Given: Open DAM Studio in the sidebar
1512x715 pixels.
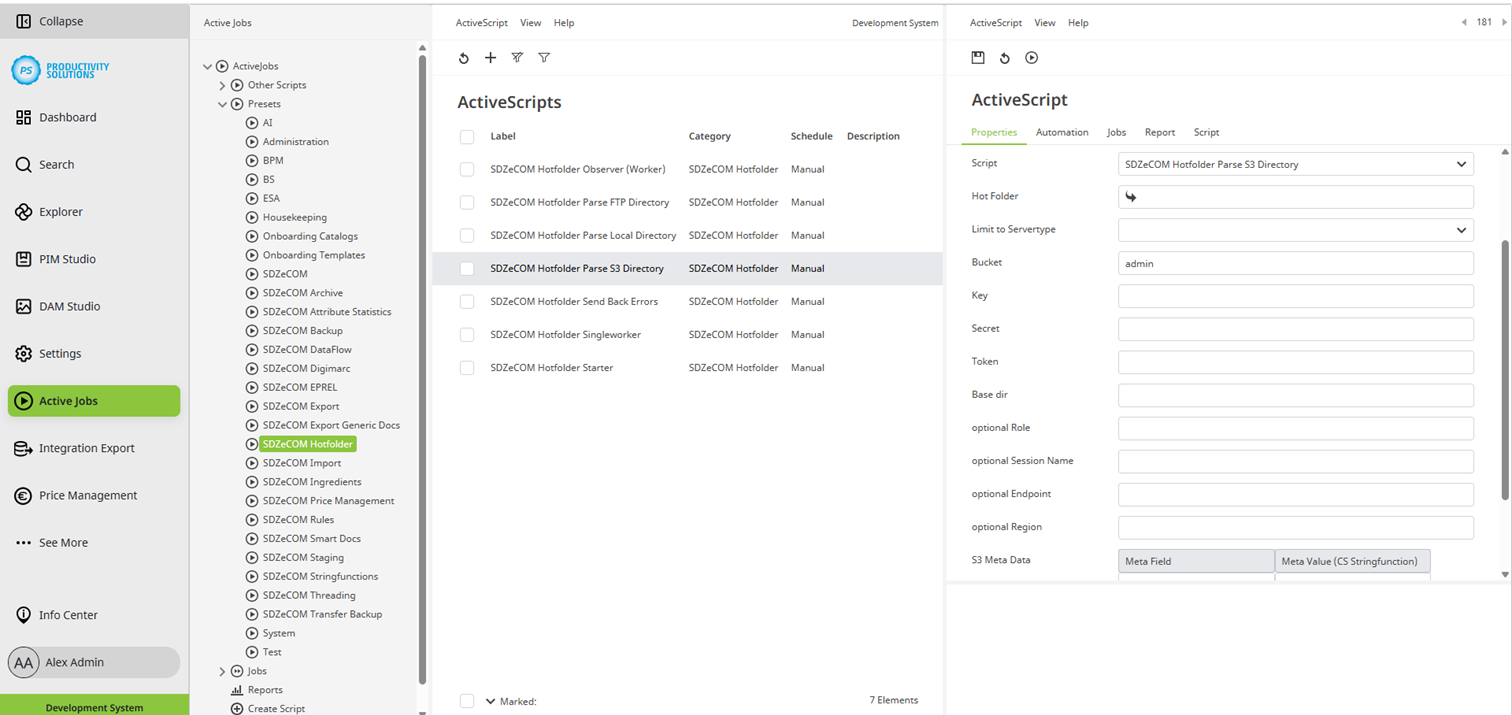Looking at the screenshot, I should coord(69,306).
